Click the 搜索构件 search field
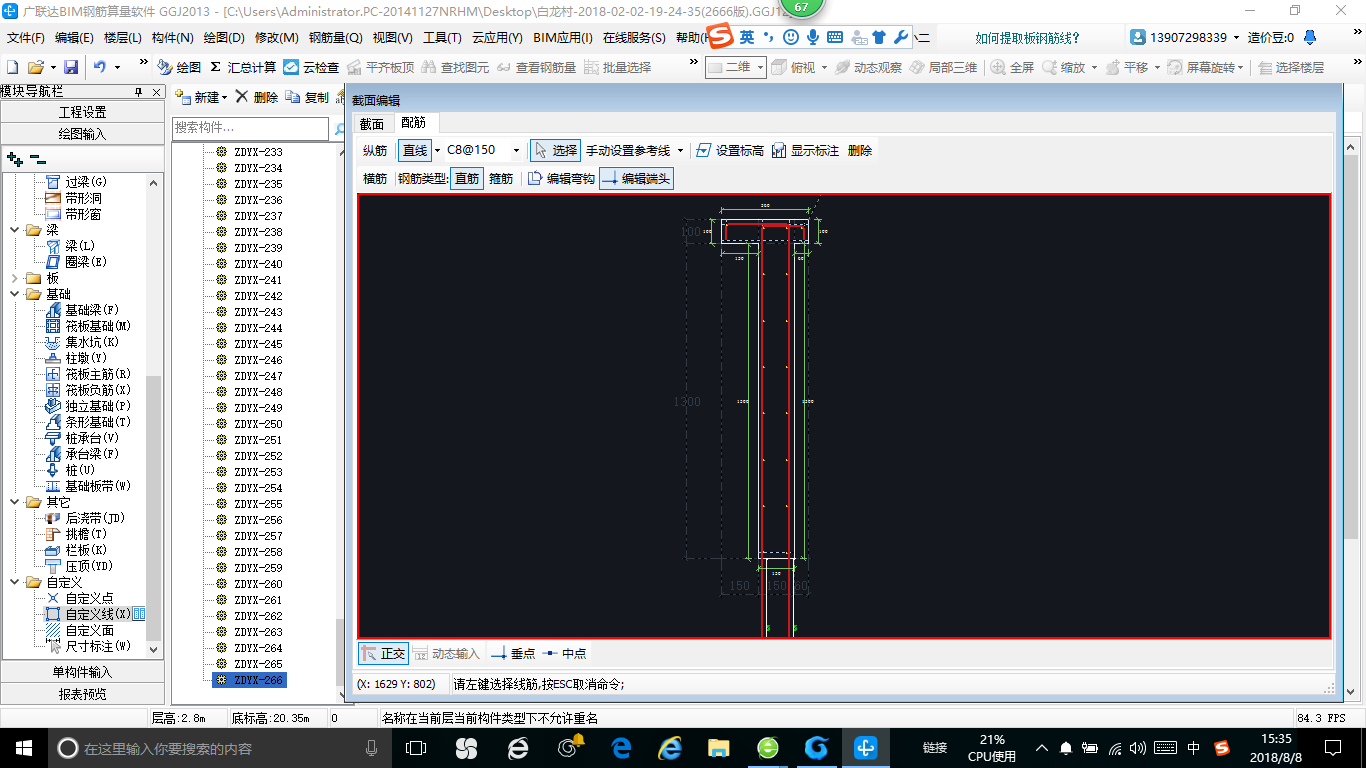This screenshot has height=768, width=1366. pos(250,128)
